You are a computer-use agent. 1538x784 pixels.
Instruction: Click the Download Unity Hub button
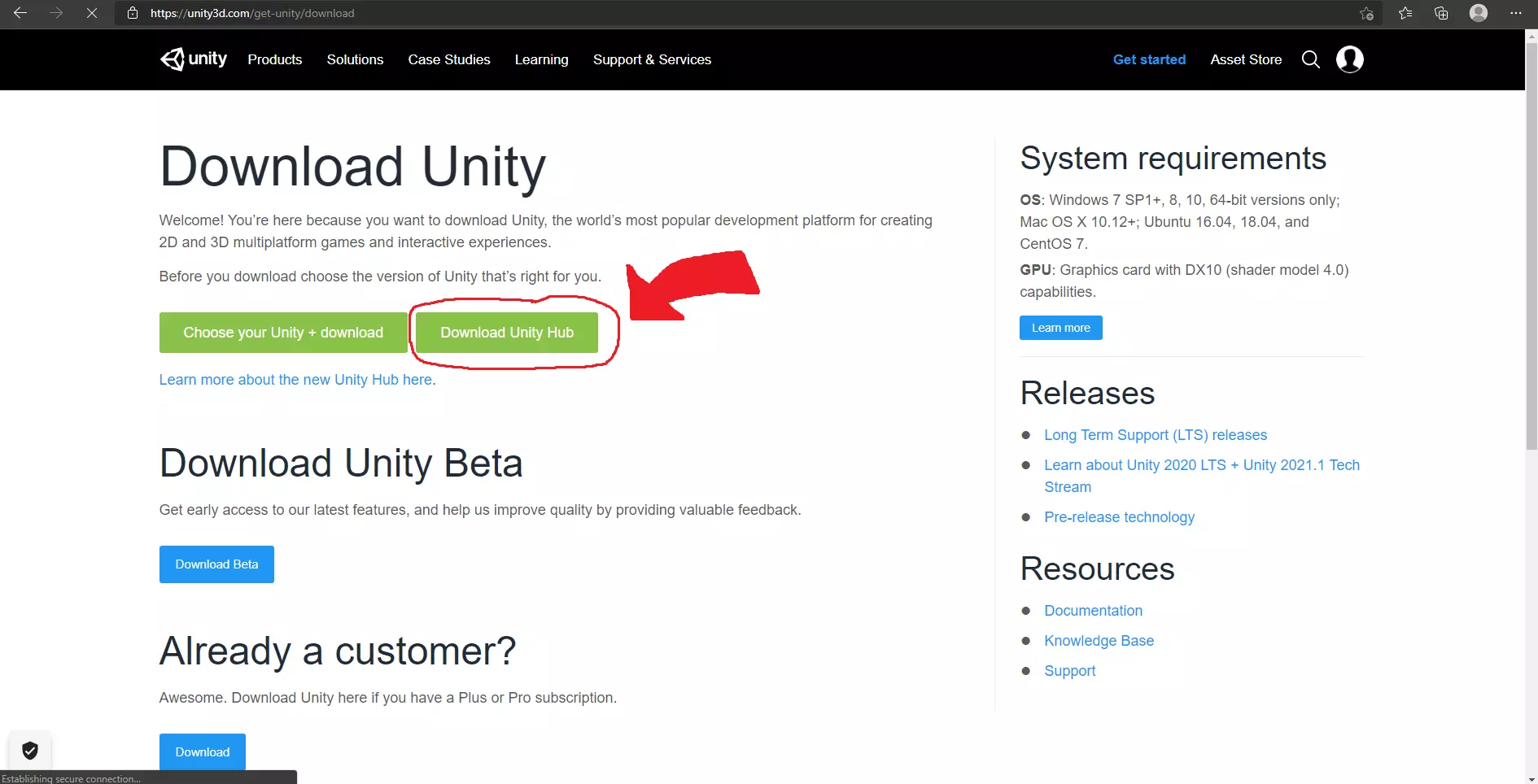tap(507, 333)
